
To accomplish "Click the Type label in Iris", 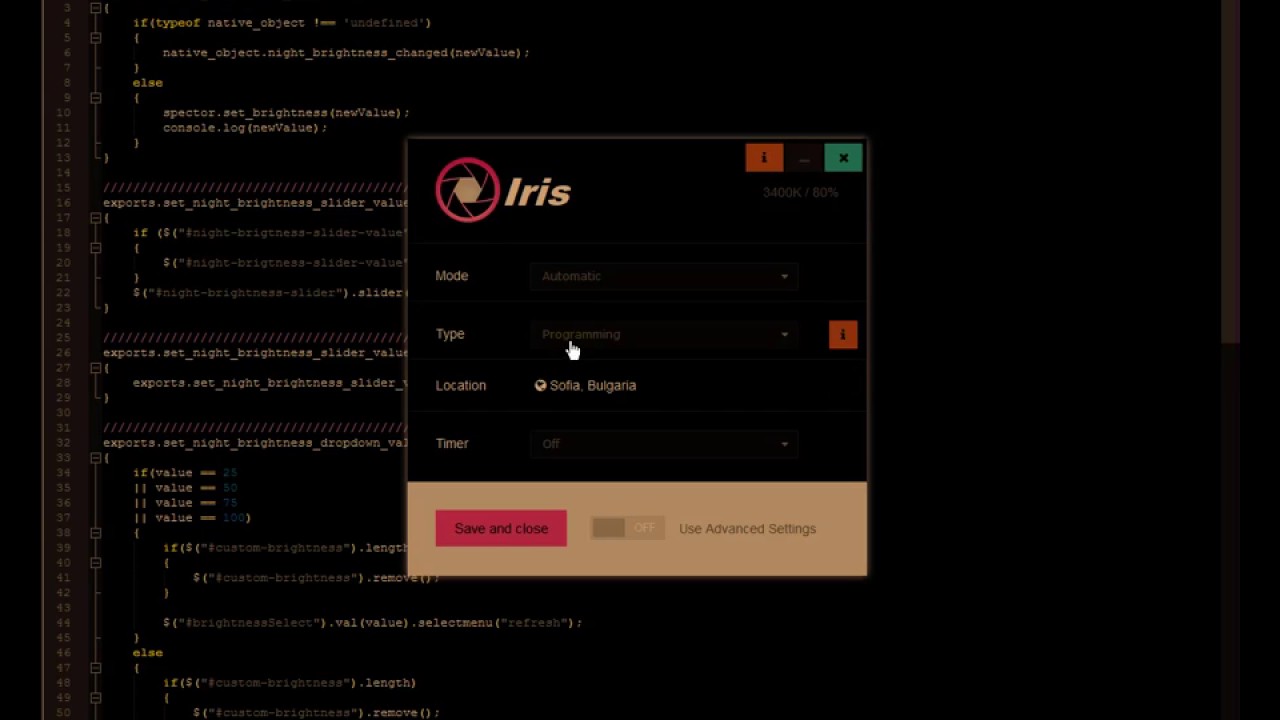I will (450, 334).
